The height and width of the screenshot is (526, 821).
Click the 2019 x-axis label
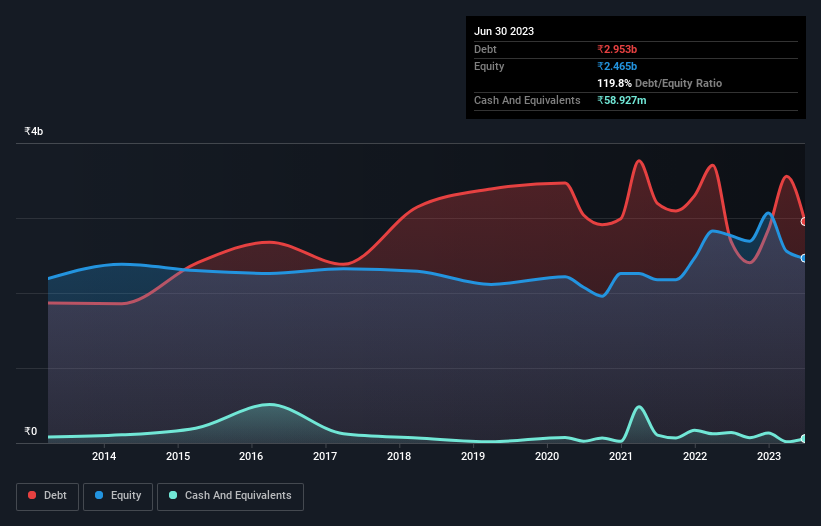(473, 456)
